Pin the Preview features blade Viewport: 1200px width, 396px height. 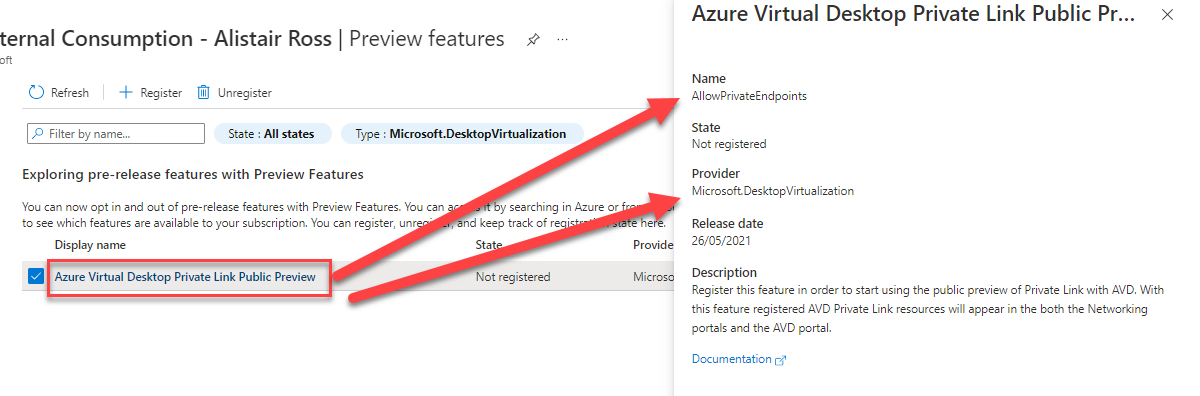pos(534,39)
